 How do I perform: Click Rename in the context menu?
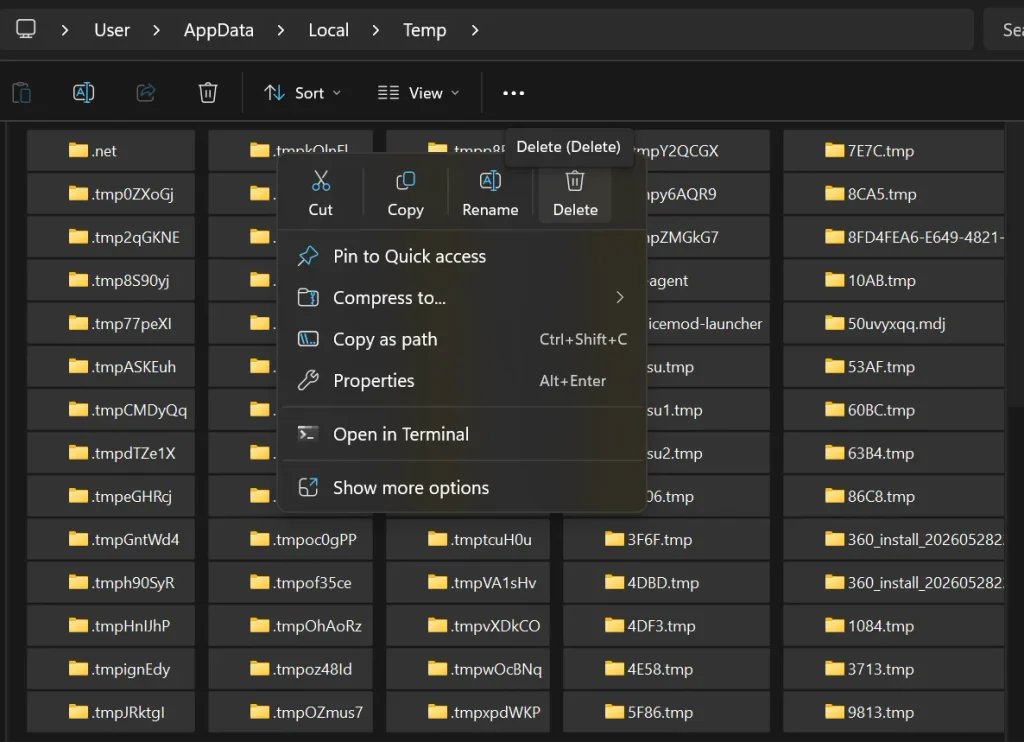490,194
